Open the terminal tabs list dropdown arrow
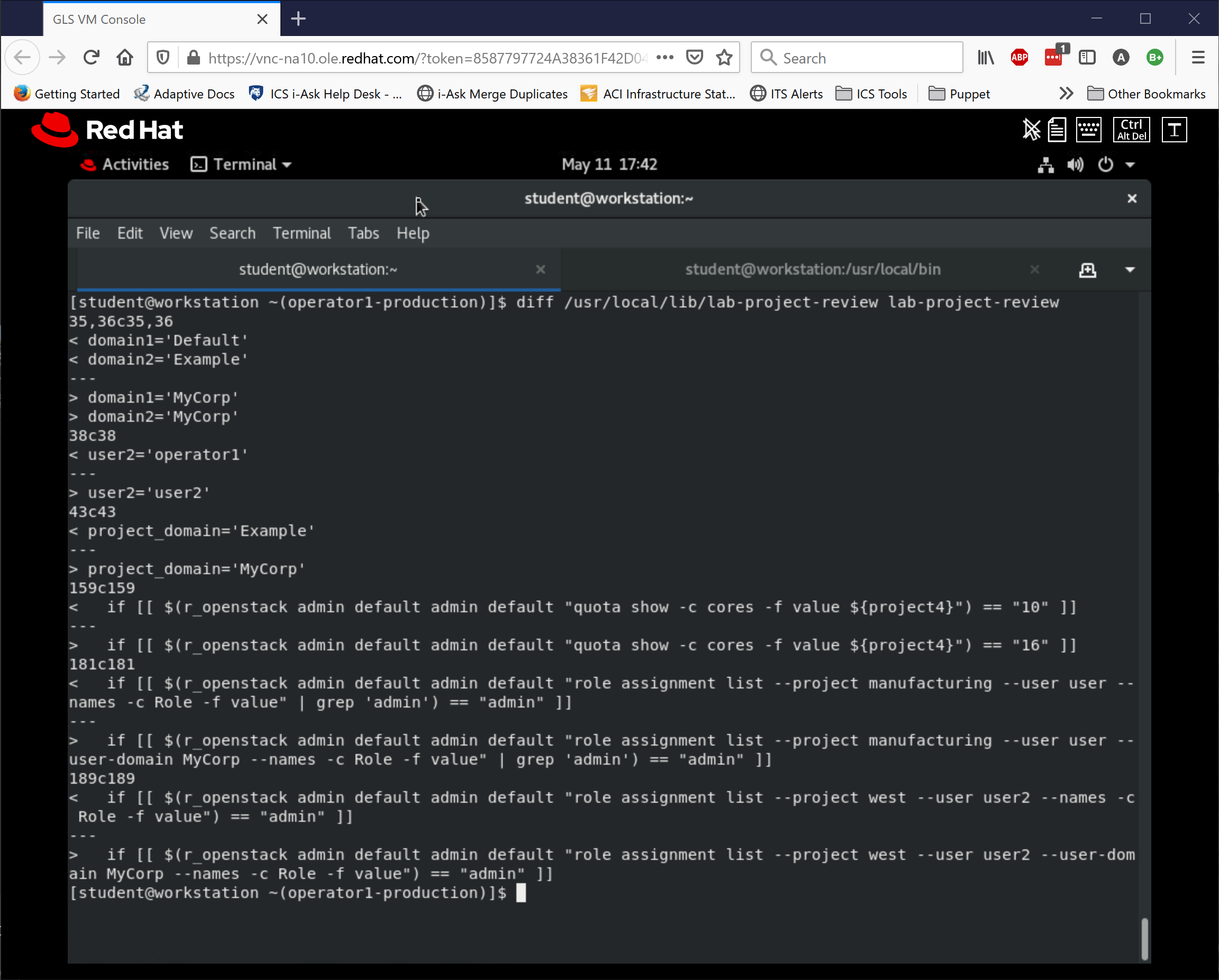The height and width of the screenshot is (980, 1219). [1130, 270]
